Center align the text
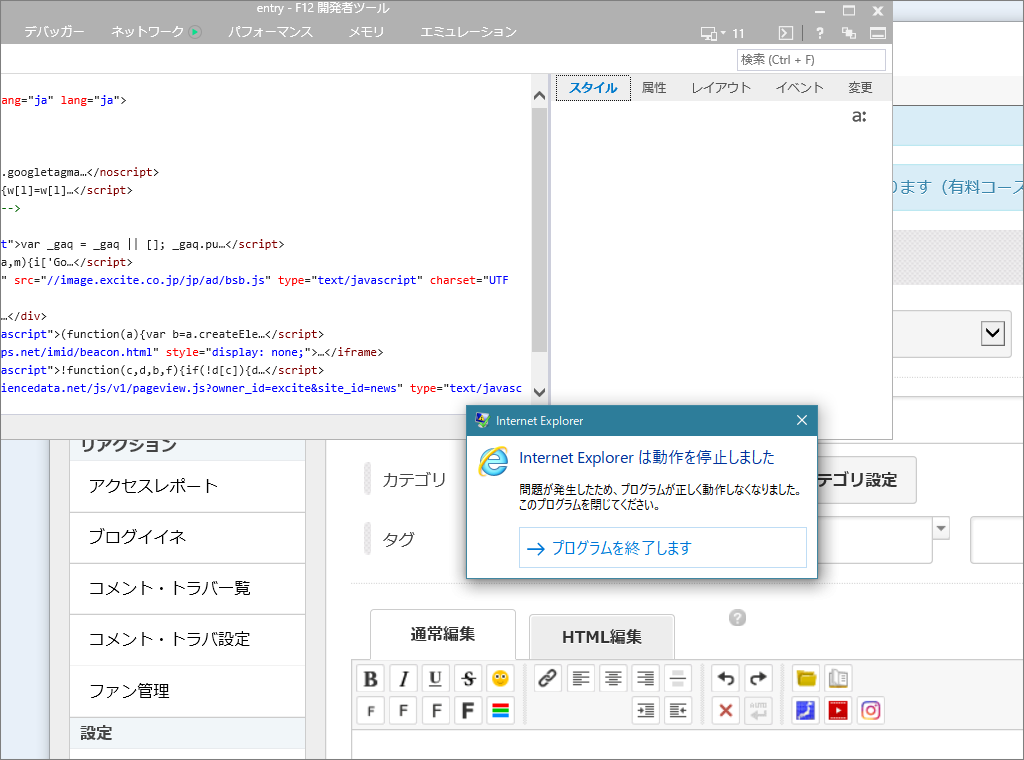 613,679
